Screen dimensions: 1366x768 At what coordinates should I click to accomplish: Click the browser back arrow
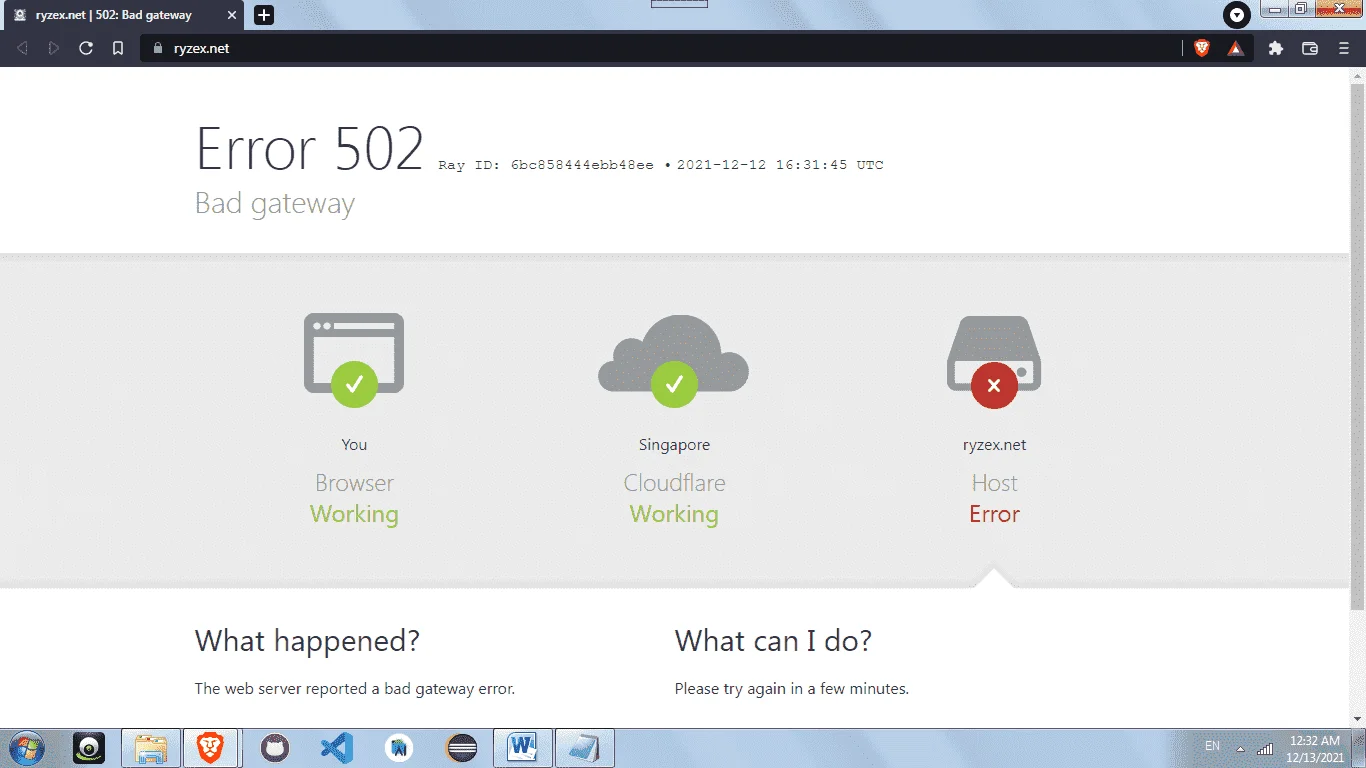pyautogui.click(x=22, y=48)
